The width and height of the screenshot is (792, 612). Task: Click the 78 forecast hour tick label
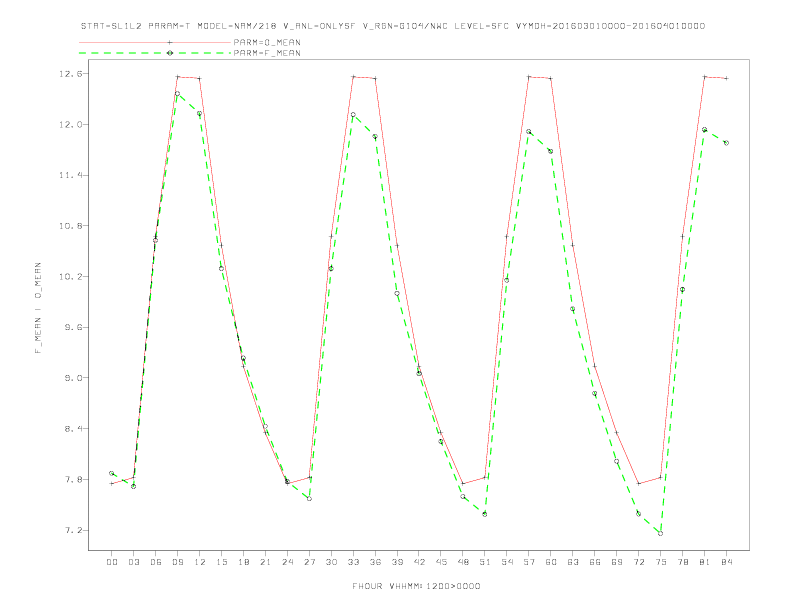(x=682, y=562)
